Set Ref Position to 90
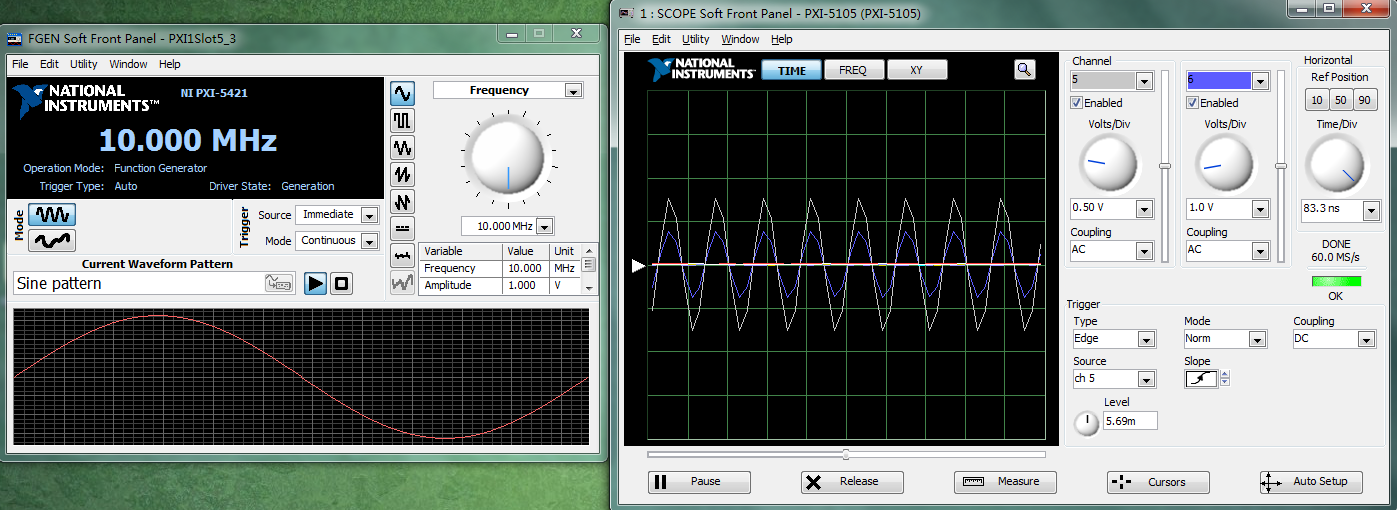Screen dimensions: 1397x510 click(1363, 99)
